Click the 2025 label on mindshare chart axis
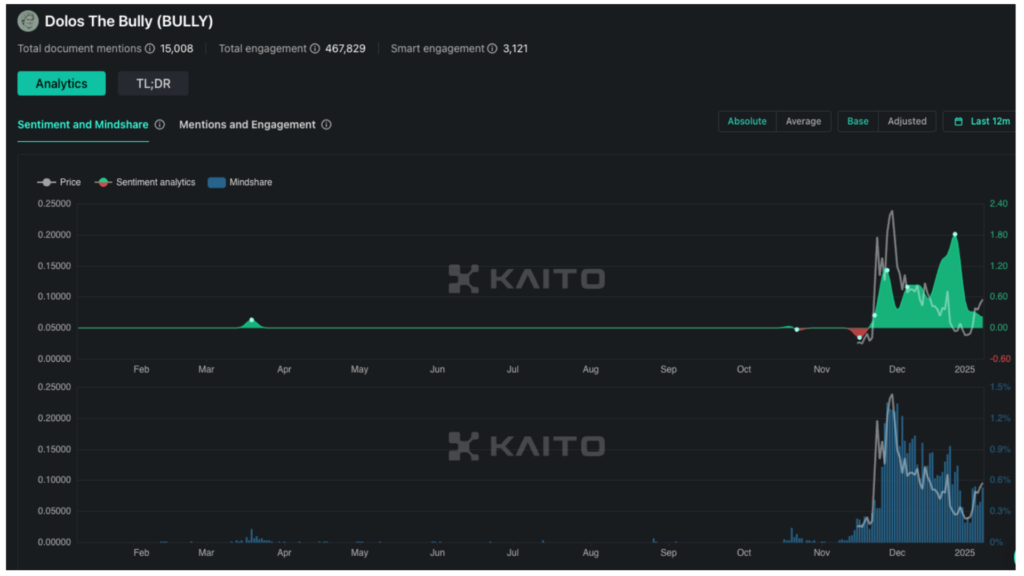 click(x=965, y=552)
